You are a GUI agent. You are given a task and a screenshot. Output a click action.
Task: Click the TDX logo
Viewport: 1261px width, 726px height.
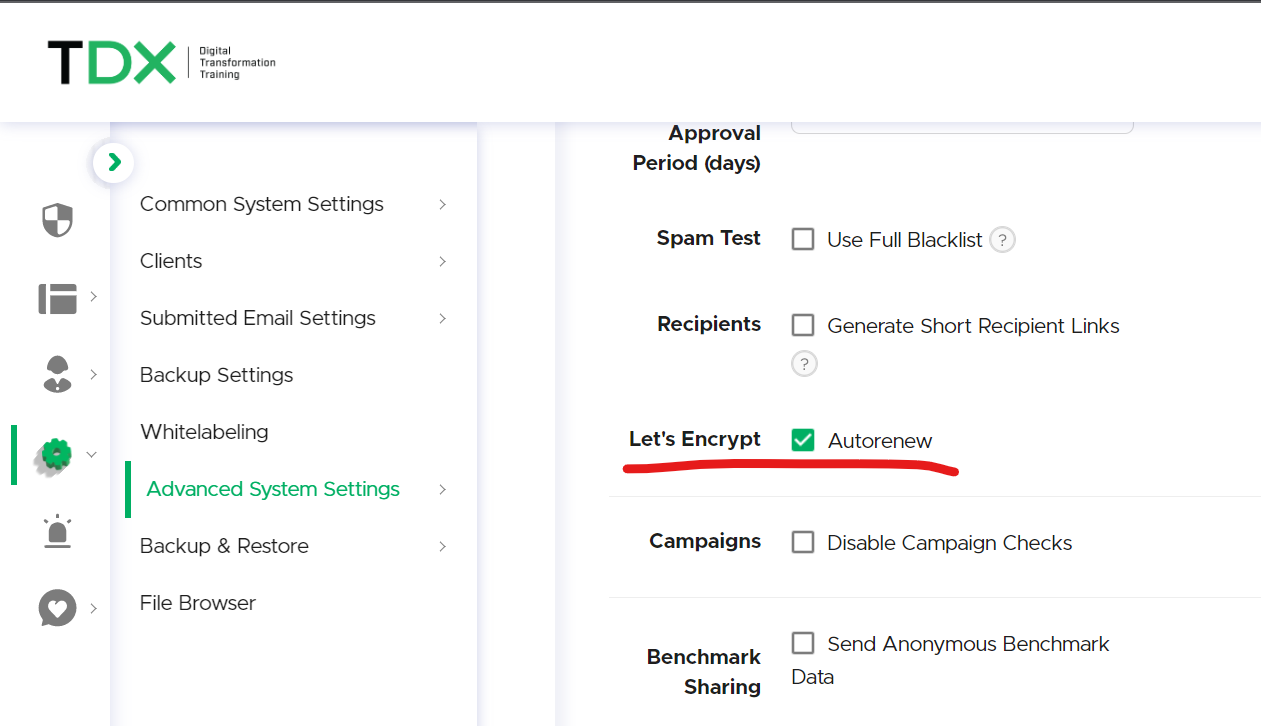161,63
